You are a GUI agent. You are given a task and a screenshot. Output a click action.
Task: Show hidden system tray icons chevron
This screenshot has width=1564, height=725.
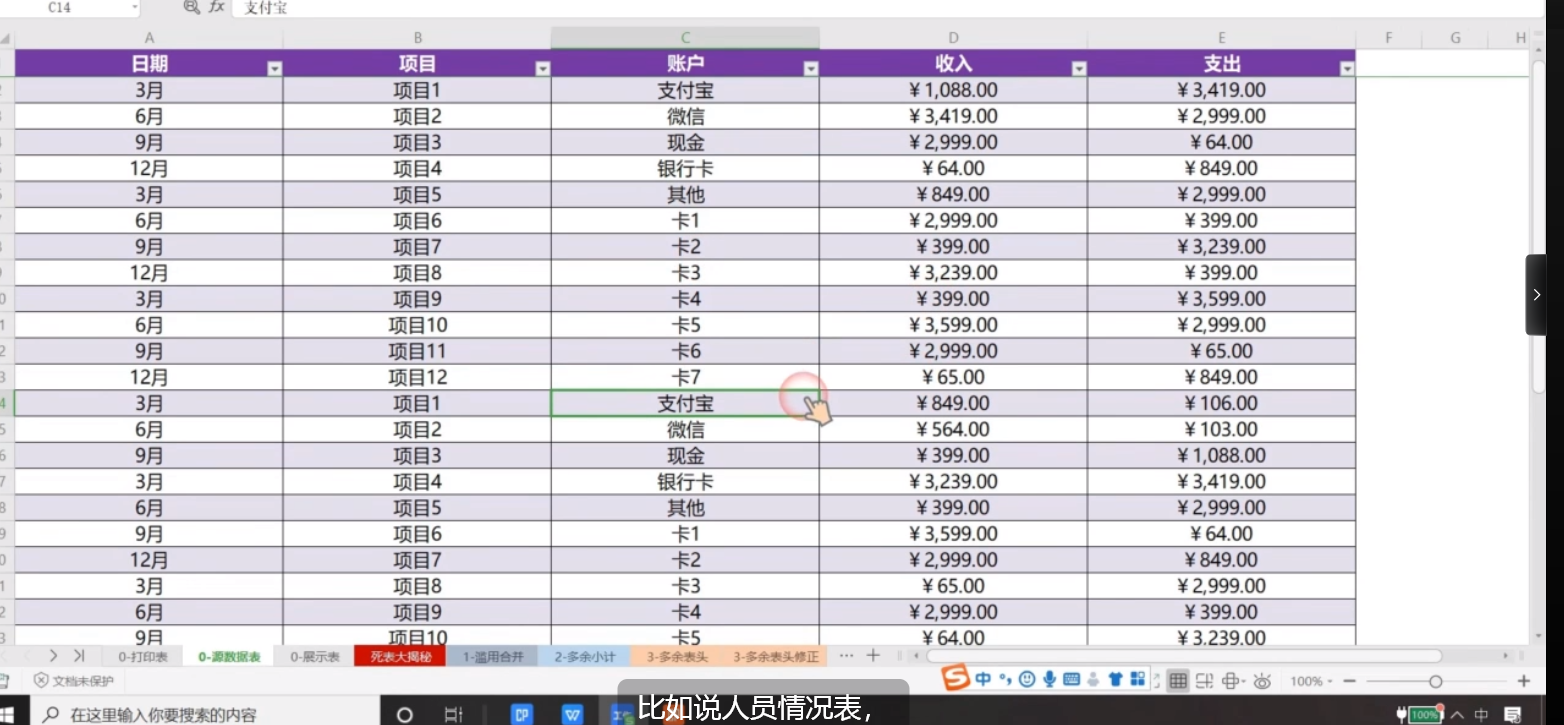(x=1457, y=715)
